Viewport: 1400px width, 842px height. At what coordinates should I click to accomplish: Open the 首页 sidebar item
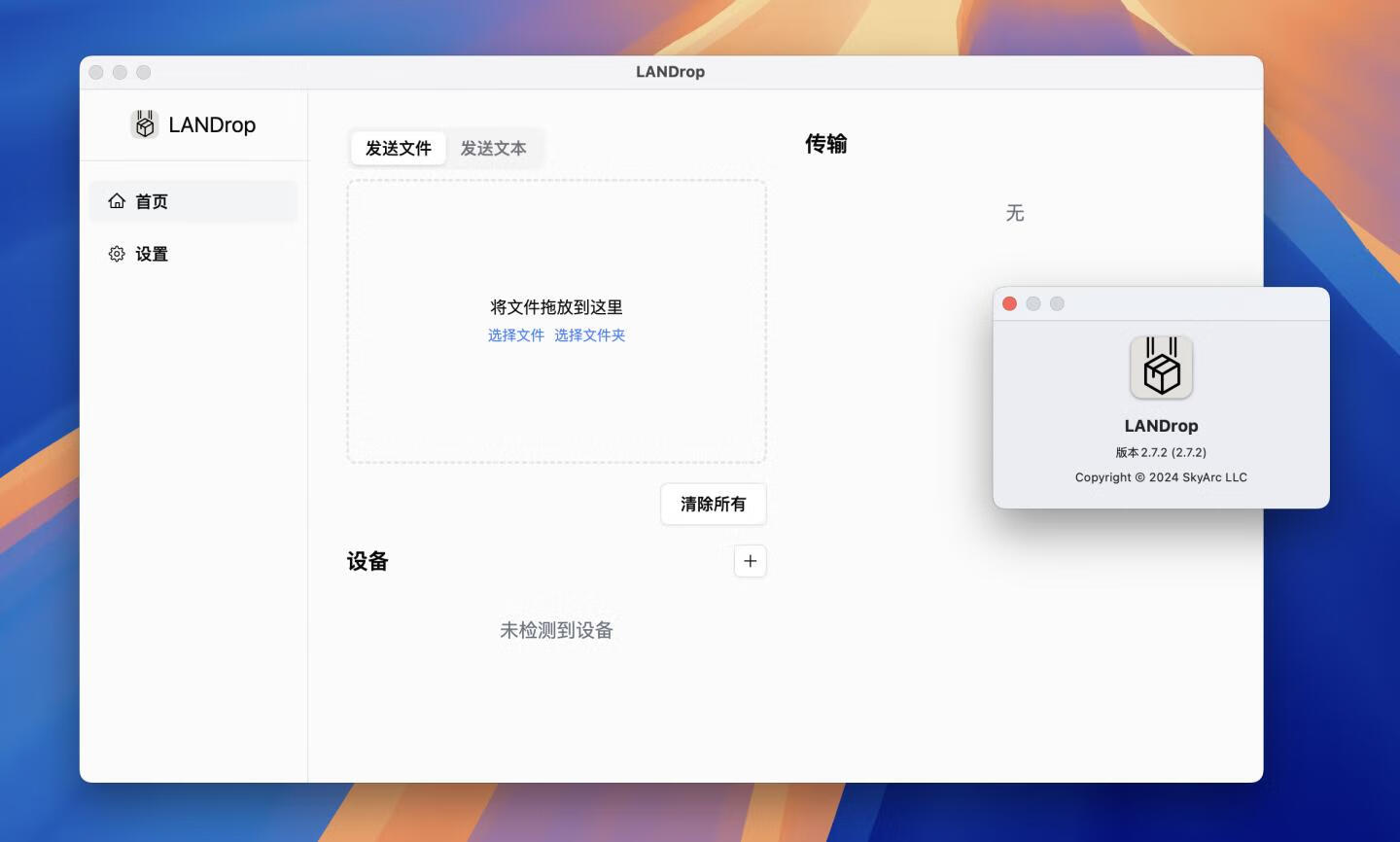193,201
